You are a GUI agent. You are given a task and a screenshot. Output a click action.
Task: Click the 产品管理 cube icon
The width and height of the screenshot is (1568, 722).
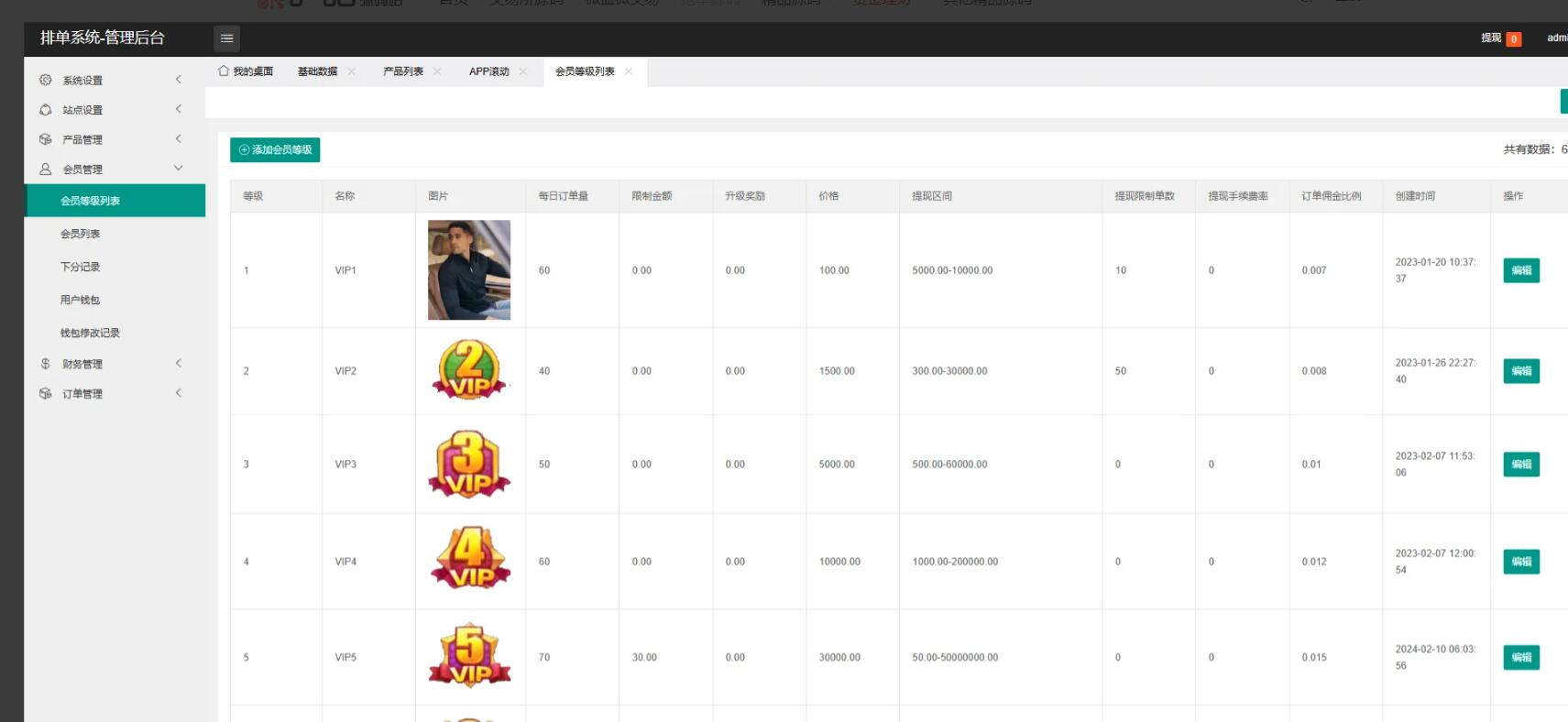click(x=46, y=139)
